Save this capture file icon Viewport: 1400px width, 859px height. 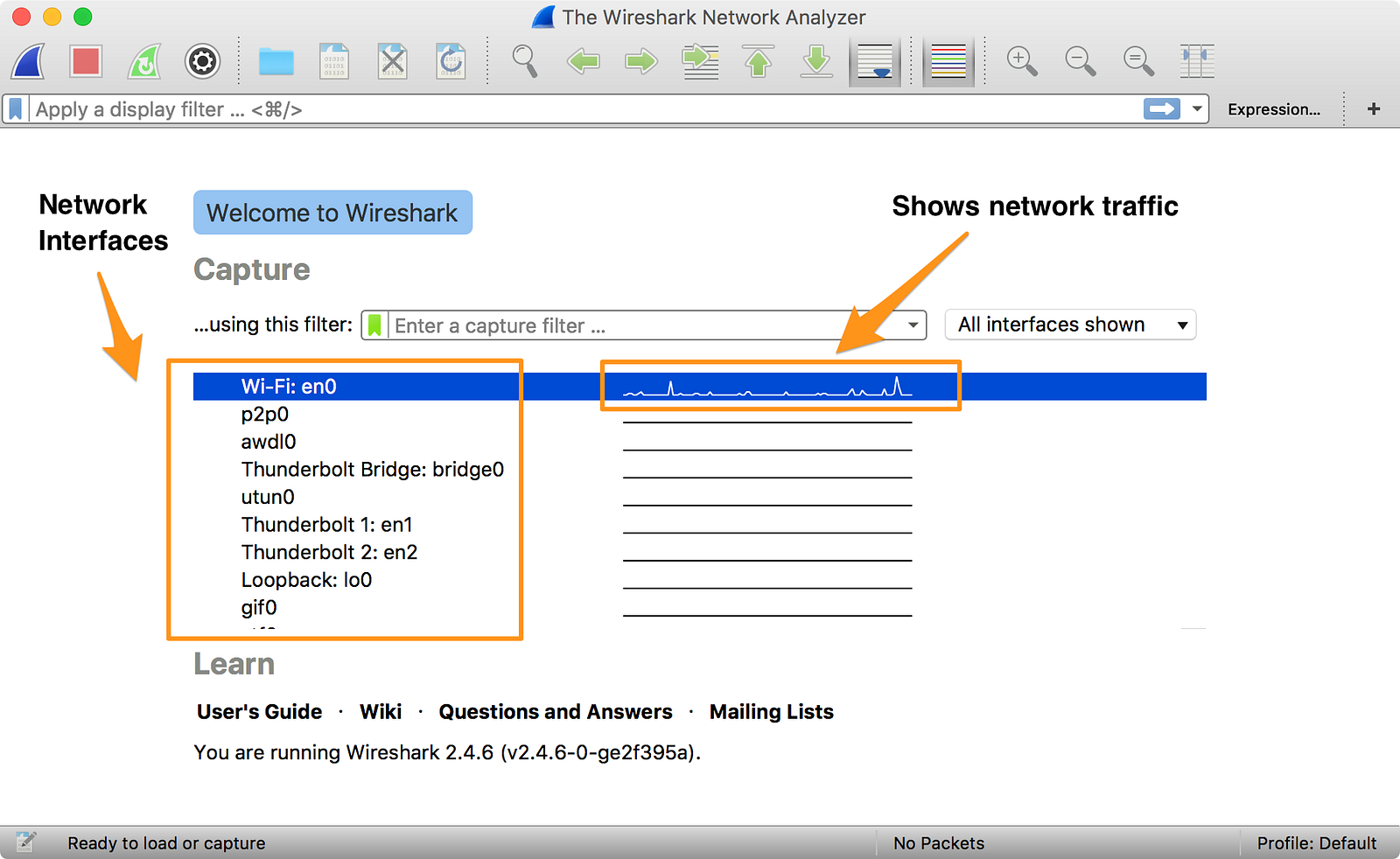point(334,61)
